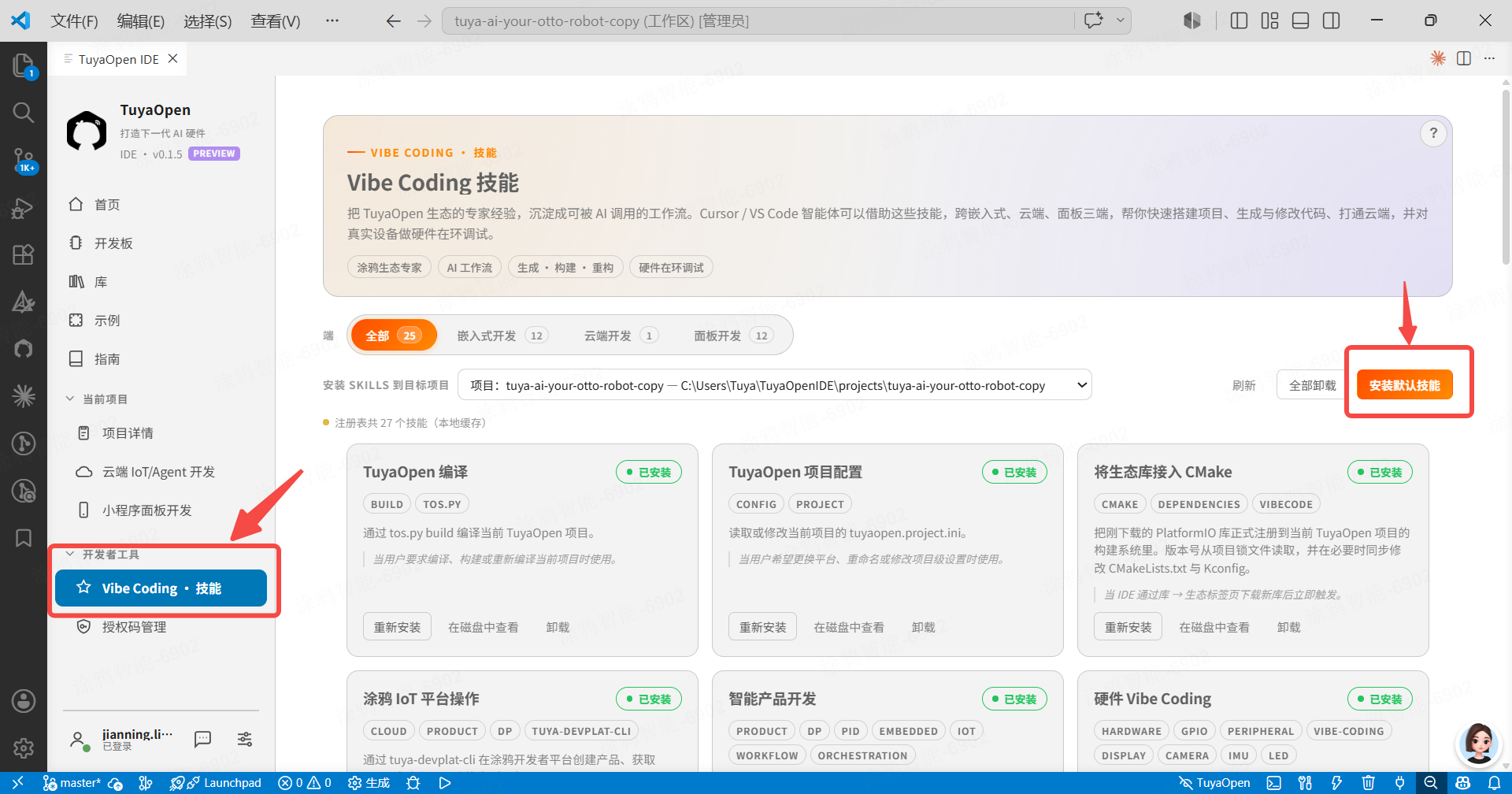Click the zoom magnifier in status bar
The width and height of the screenshot is (1512, 794).
pyautogui.click(x=1431, y=783)
